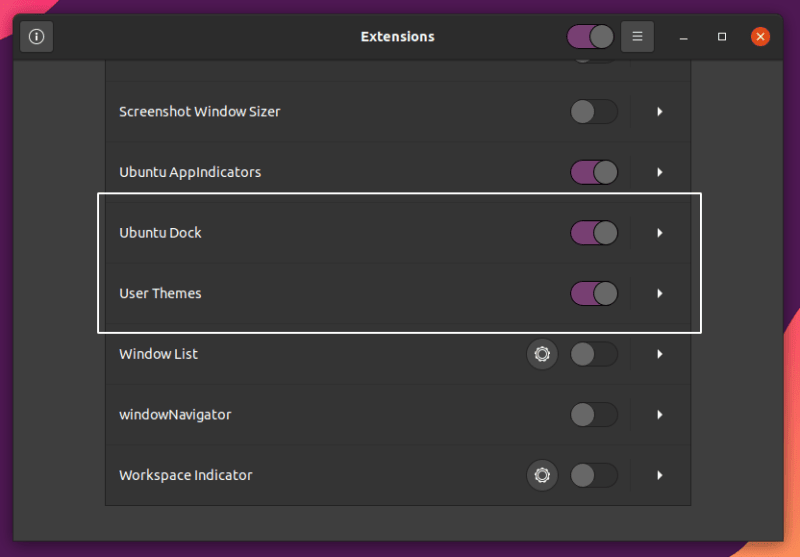This screenshot has height=557, width=800.
Task: Toggle the global extensions switch in header
Action: click(x=590, y=37)
